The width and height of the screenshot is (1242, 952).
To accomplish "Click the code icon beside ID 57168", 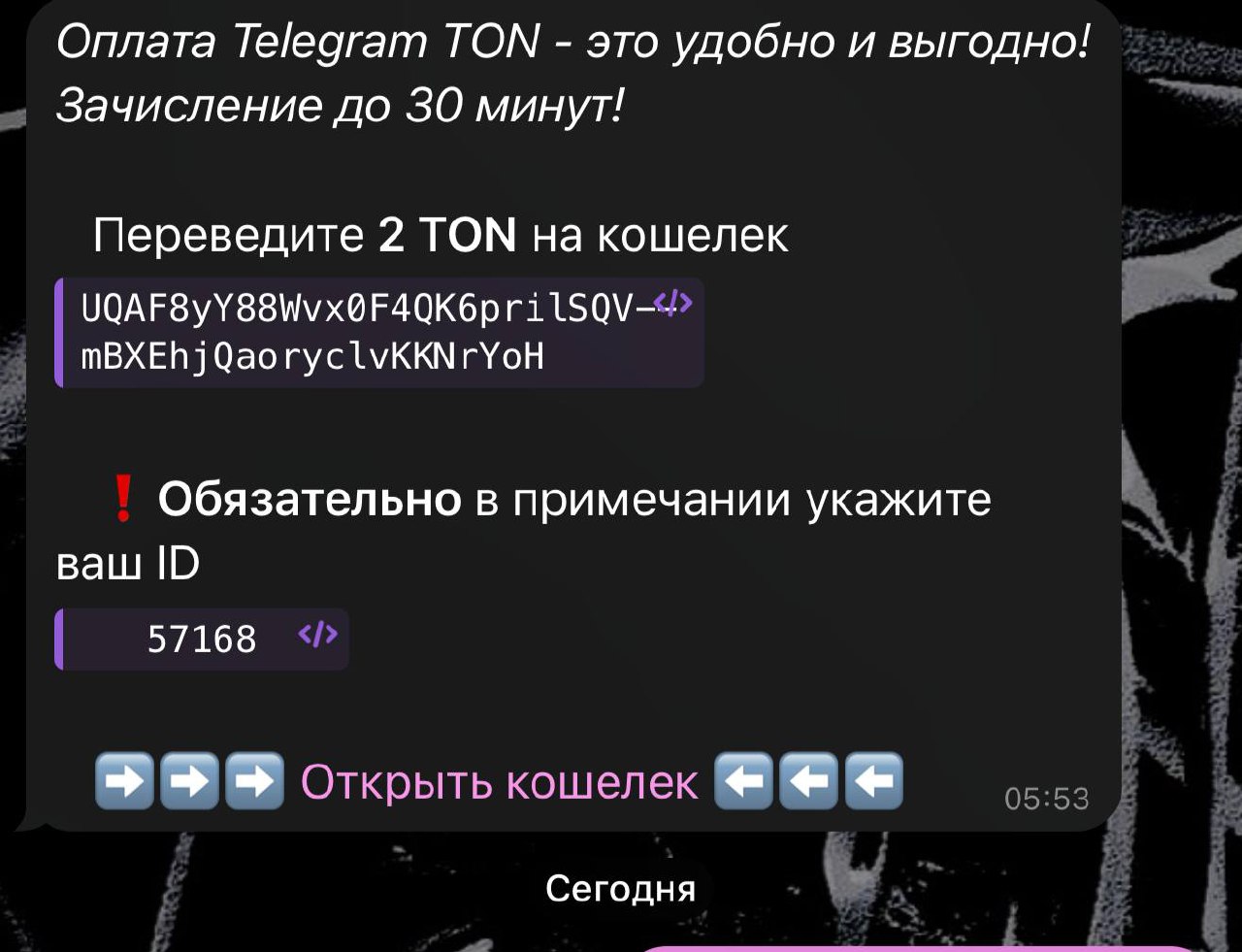I will coord(318,636).
